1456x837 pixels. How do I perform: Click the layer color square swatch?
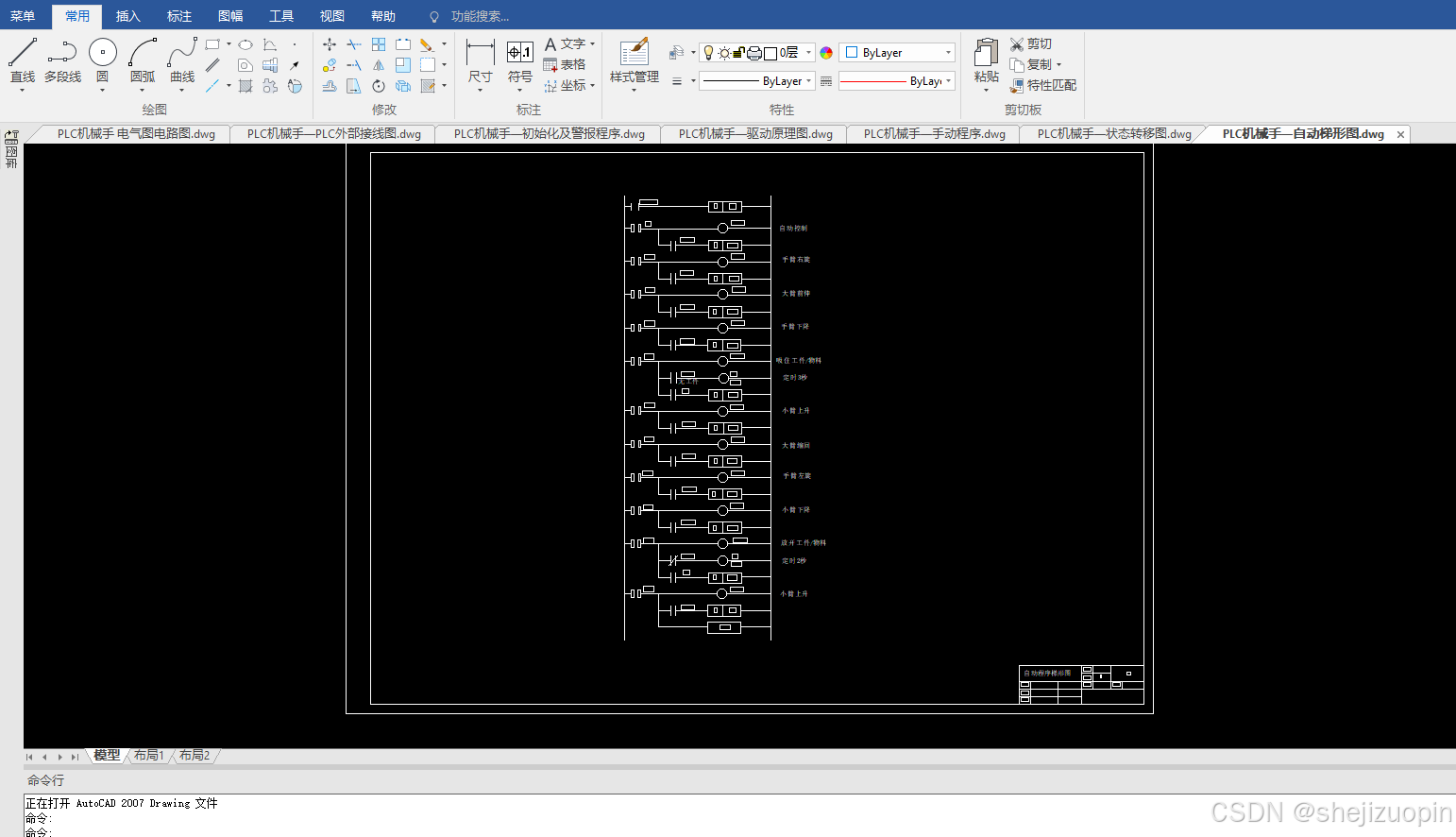770,53
